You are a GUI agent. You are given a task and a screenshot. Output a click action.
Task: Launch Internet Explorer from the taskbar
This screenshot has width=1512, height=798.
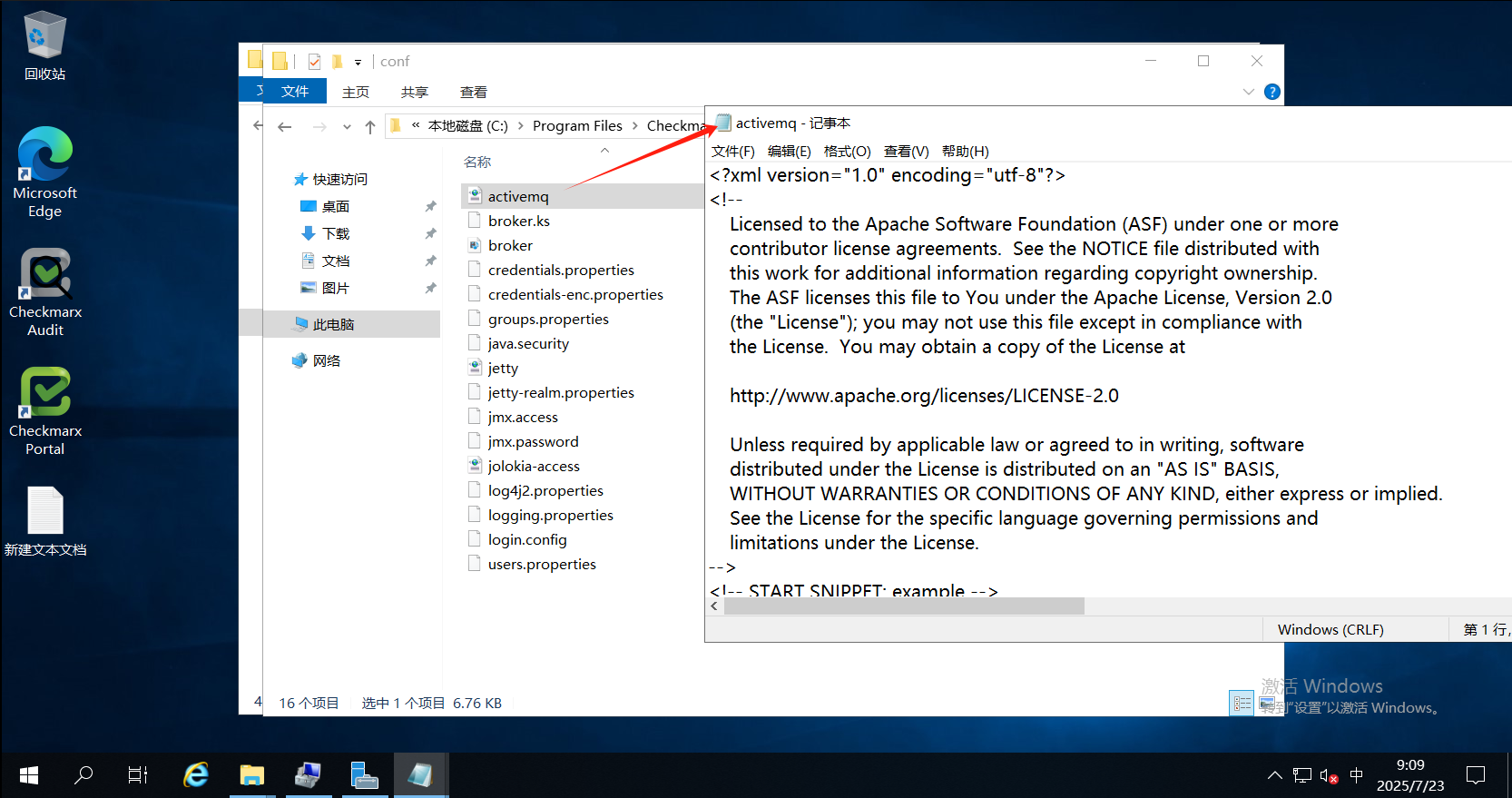(x=196, y=775)
